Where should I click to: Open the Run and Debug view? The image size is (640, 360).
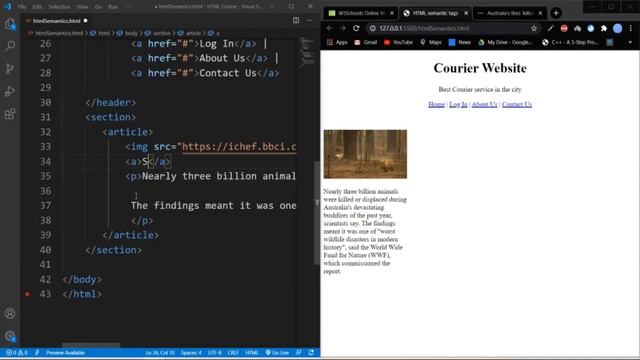10,91
